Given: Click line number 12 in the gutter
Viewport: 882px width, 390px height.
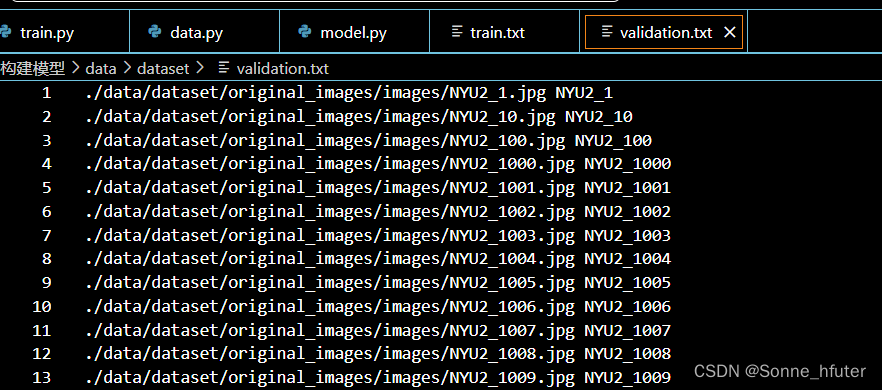Looking at the screenshot, I should point(42,354).
